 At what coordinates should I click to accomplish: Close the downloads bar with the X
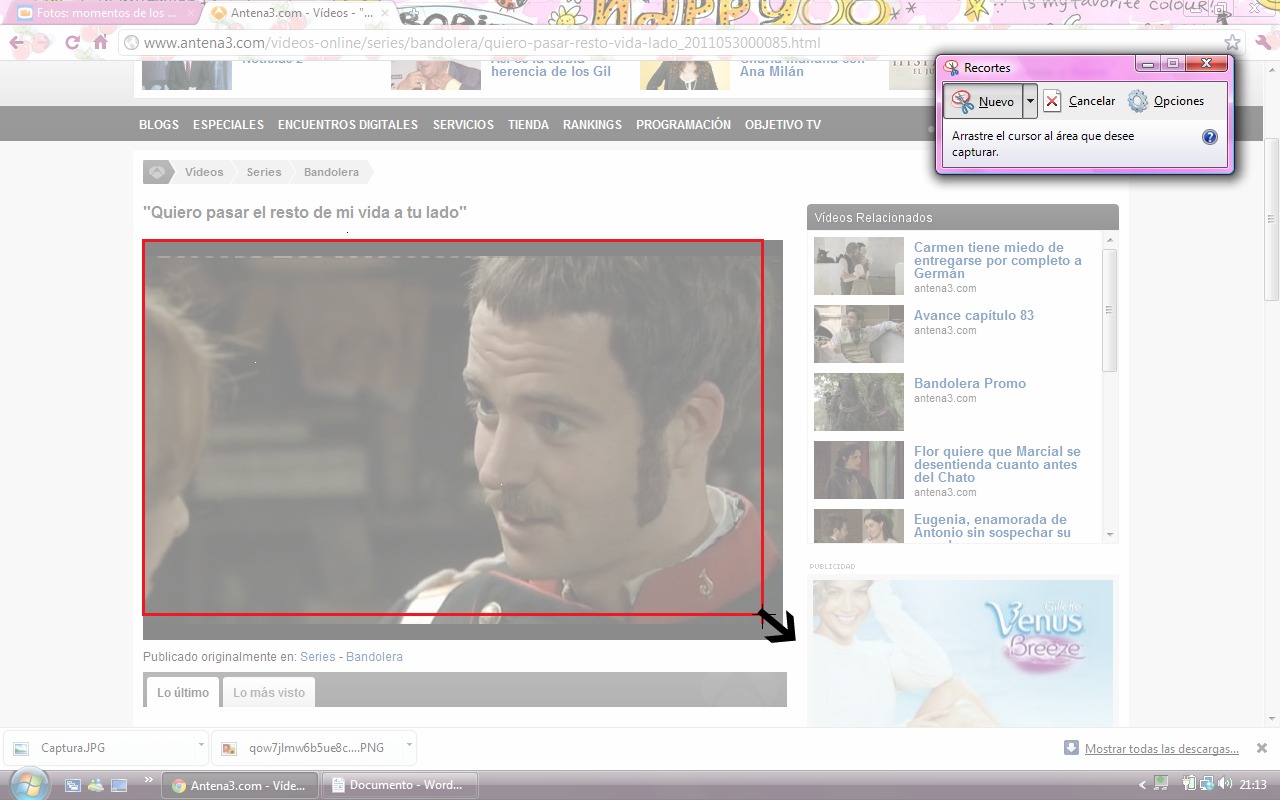pyautogui.click(x=1262, y=748)
